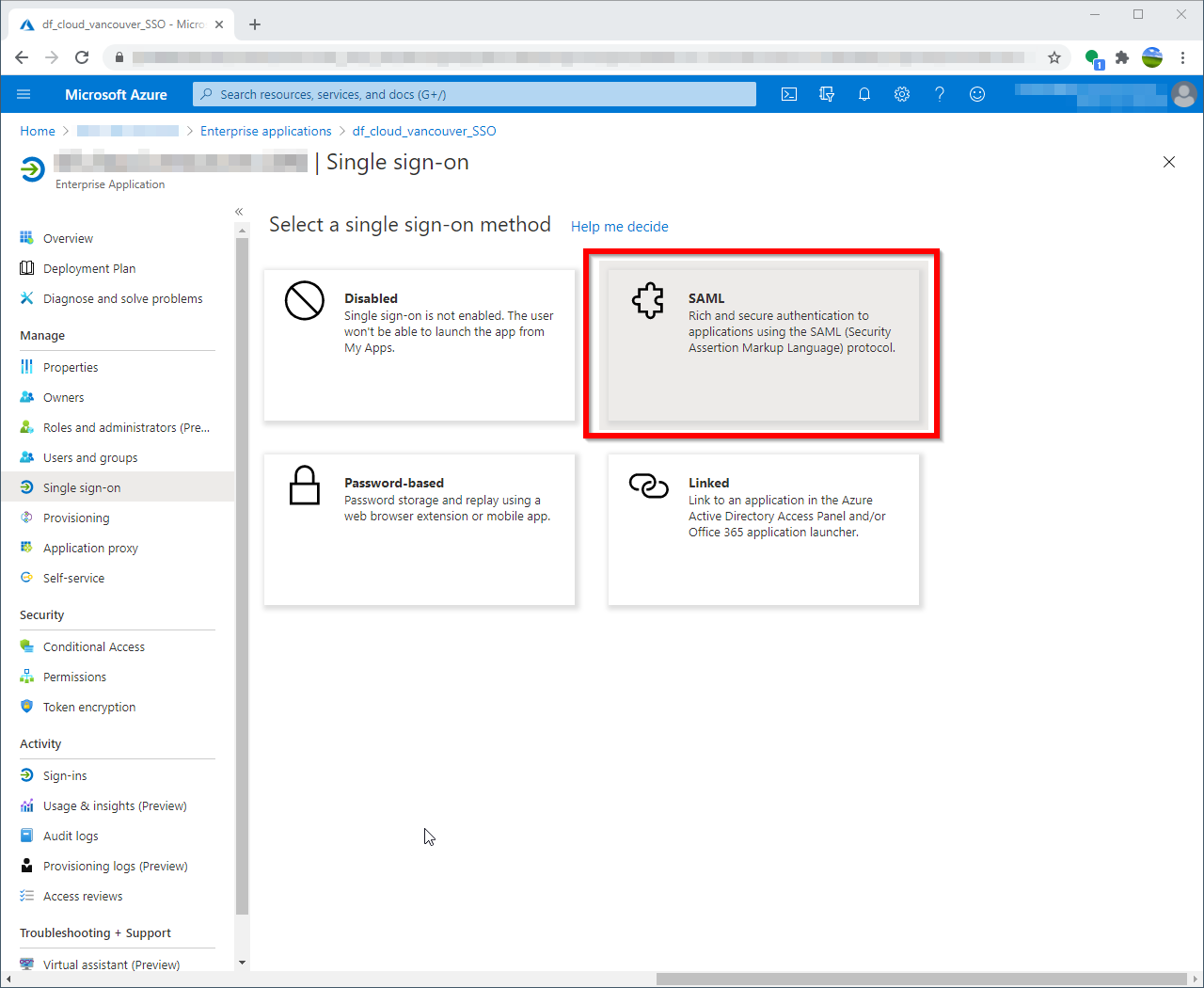The height and width of the screenshot is (988, 1204).
Task: Open the feedback smiley icon
Action: pyautogui.click(x=977, y=94)
